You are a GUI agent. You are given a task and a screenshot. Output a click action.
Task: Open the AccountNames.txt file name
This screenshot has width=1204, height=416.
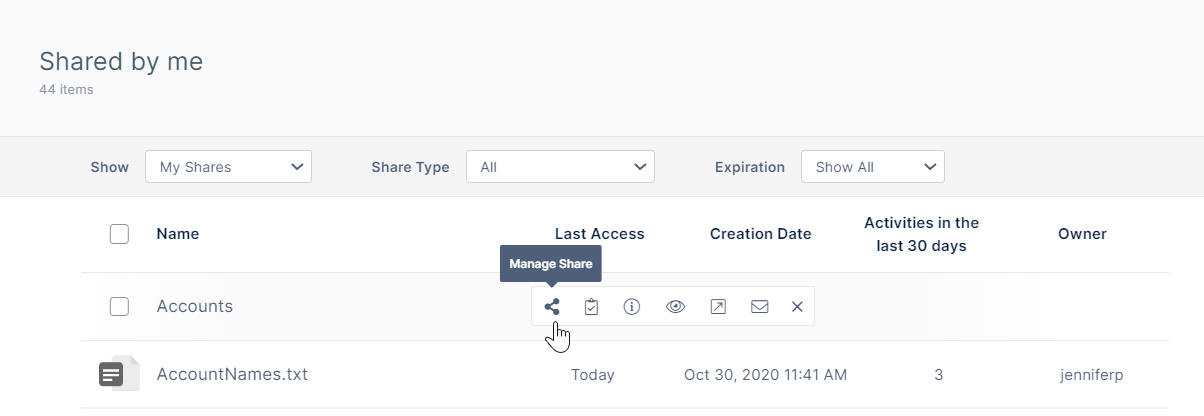232,375
